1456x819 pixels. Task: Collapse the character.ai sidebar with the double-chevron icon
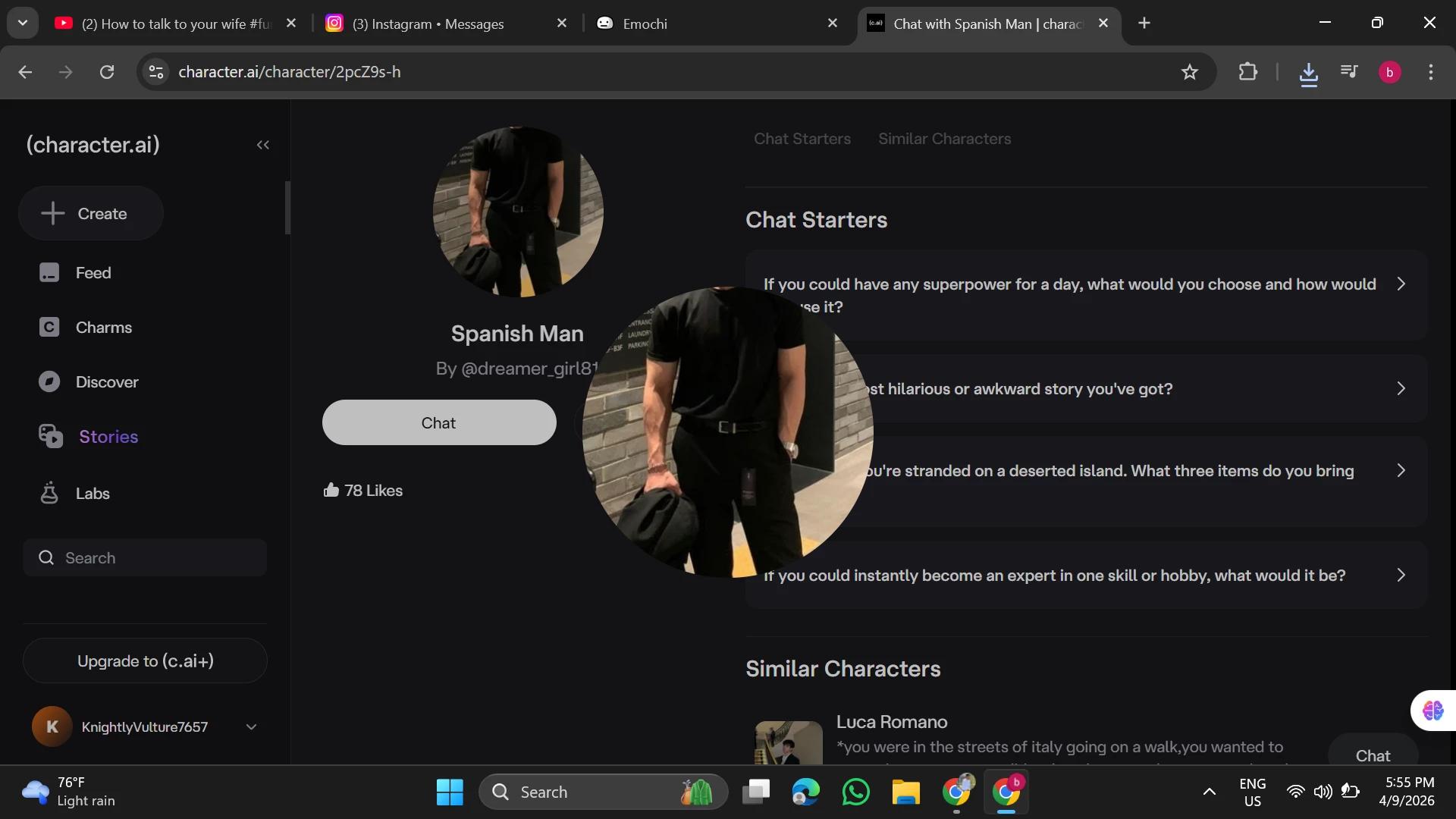[x=263, y=145]
